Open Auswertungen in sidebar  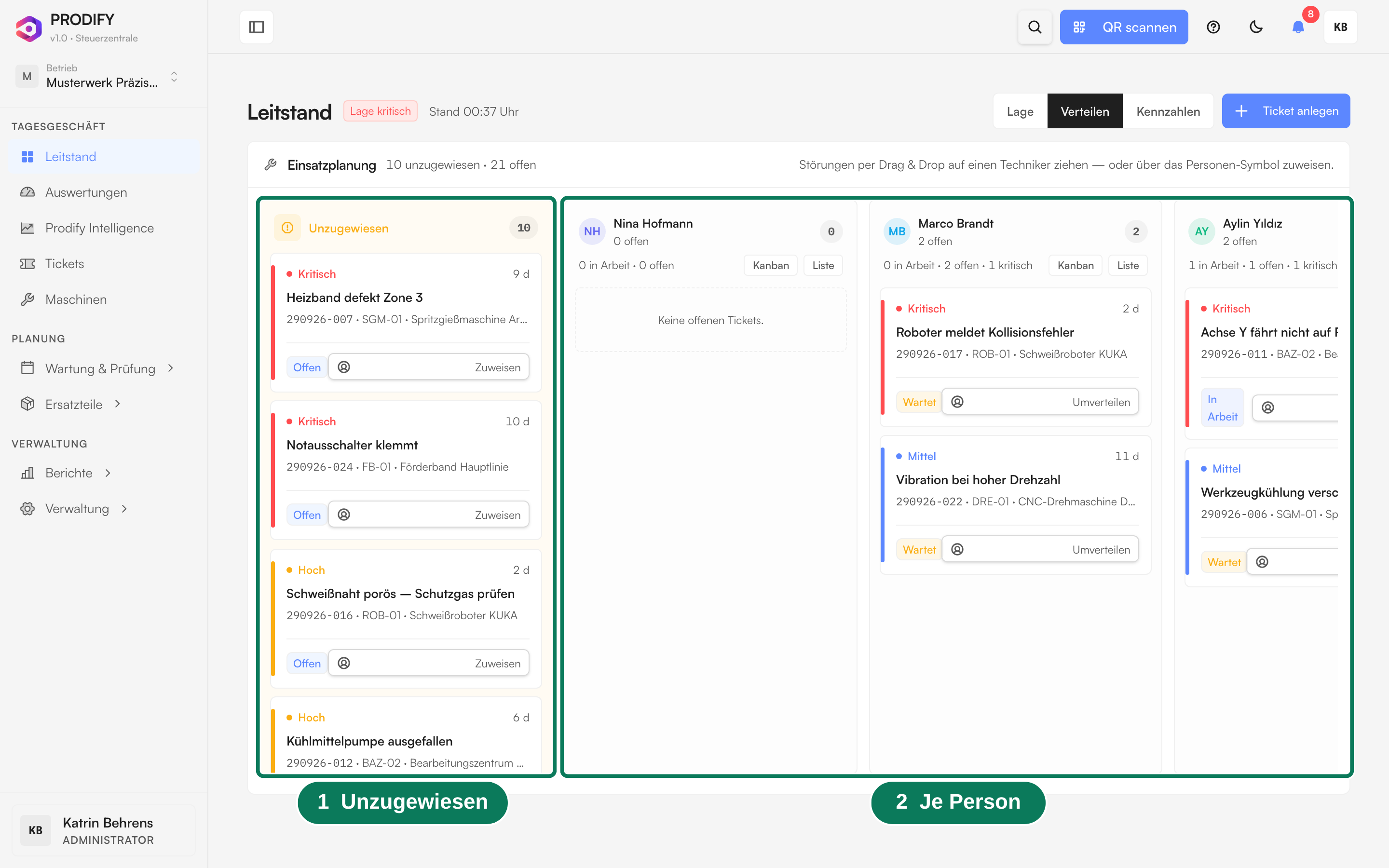tap(104, 192)
